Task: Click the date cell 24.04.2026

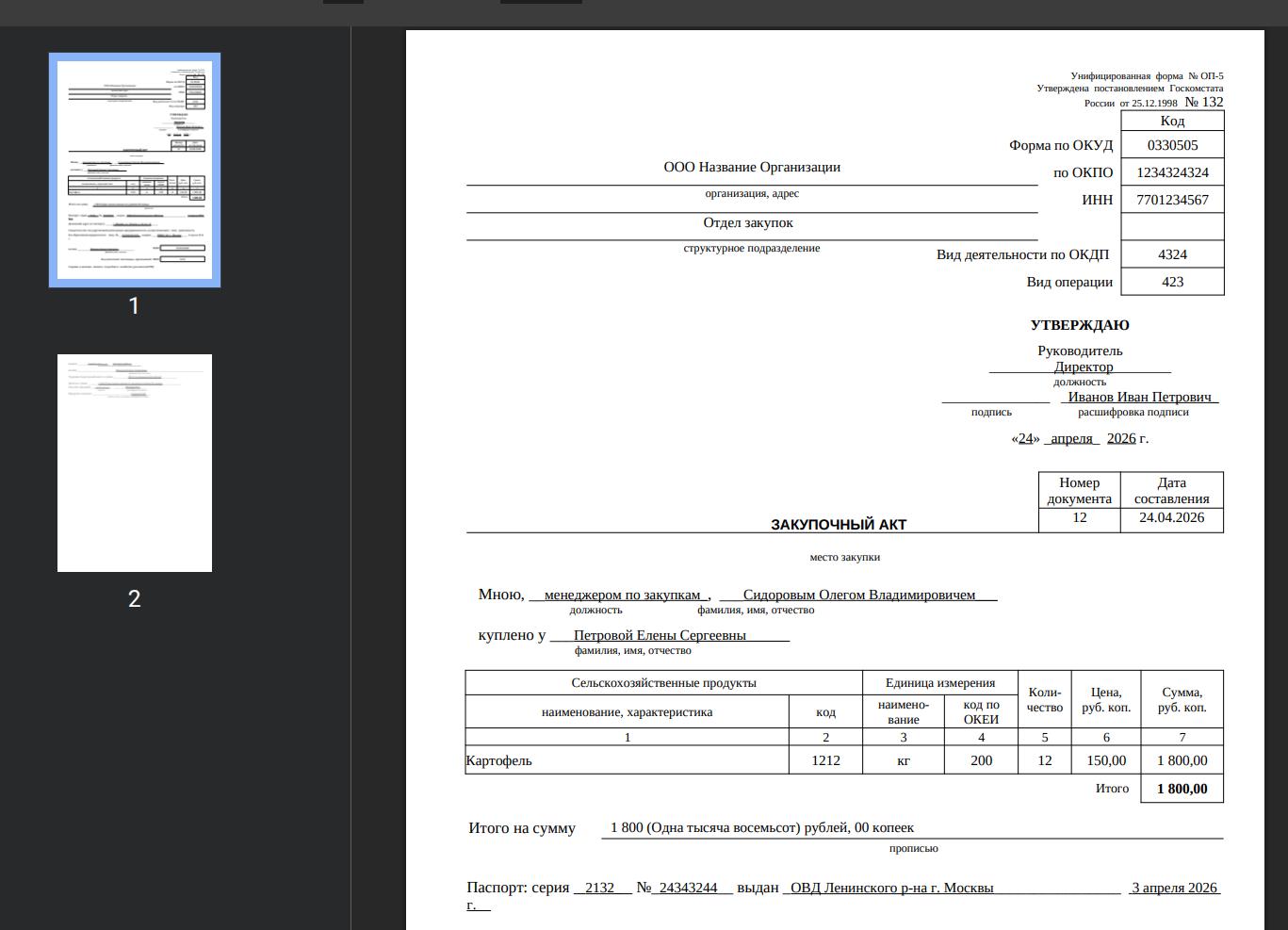Action: (x=1171, y=517)
